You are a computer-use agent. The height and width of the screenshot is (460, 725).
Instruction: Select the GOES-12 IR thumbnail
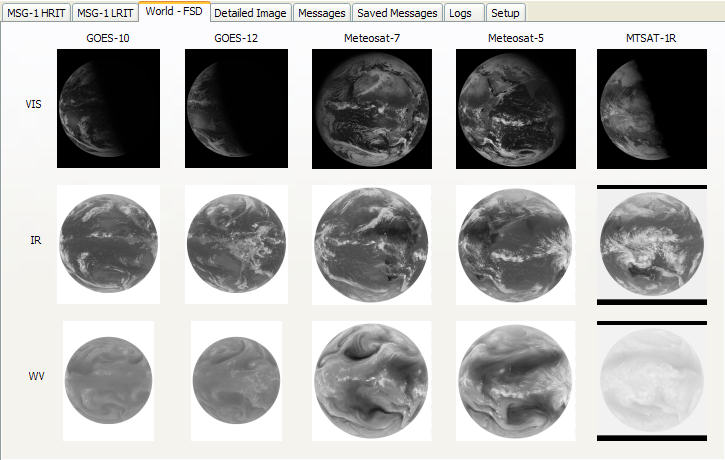[x=236, y=244]
